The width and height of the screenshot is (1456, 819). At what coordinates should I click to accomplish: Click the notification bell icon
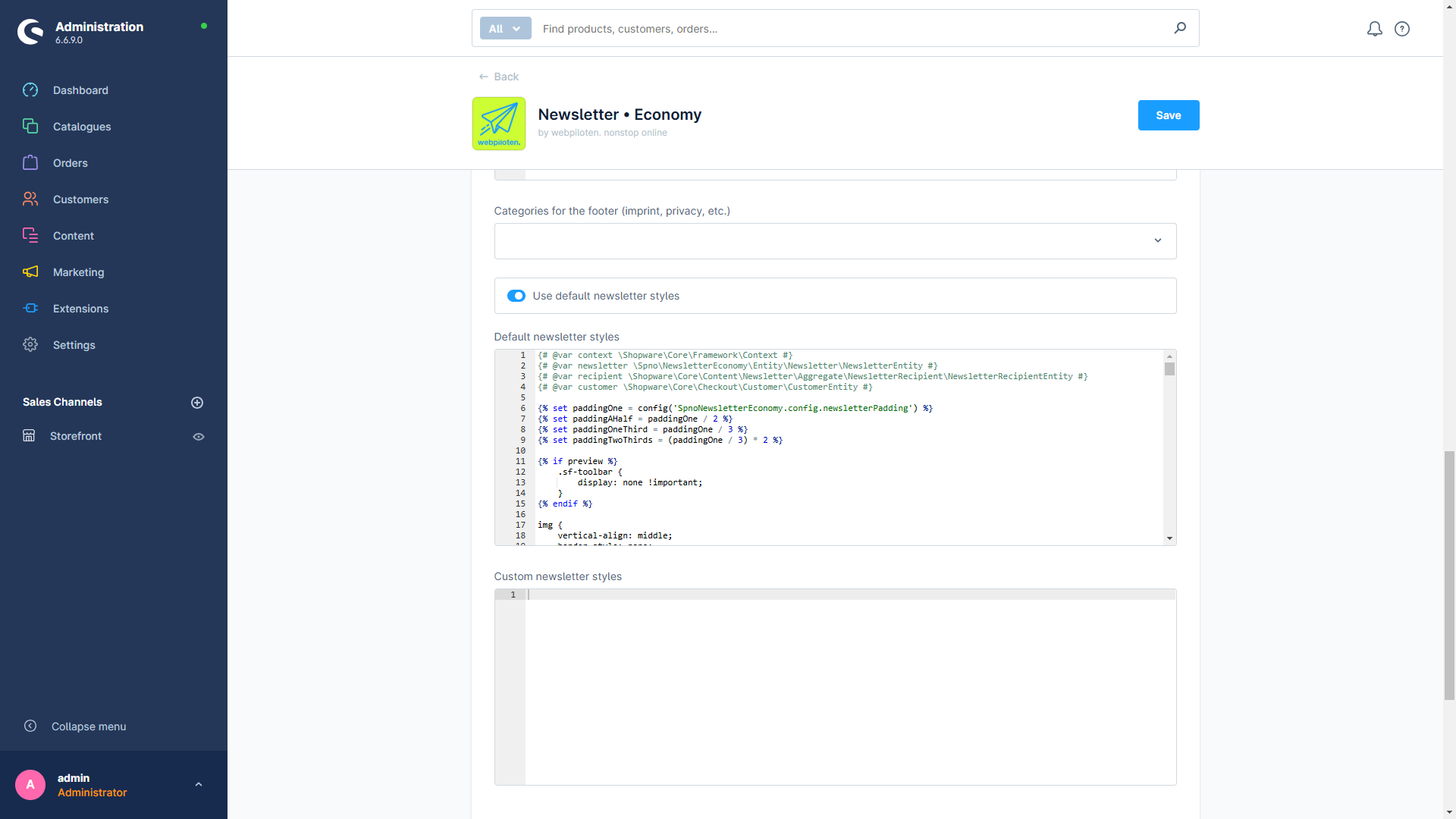[1373, 28]
